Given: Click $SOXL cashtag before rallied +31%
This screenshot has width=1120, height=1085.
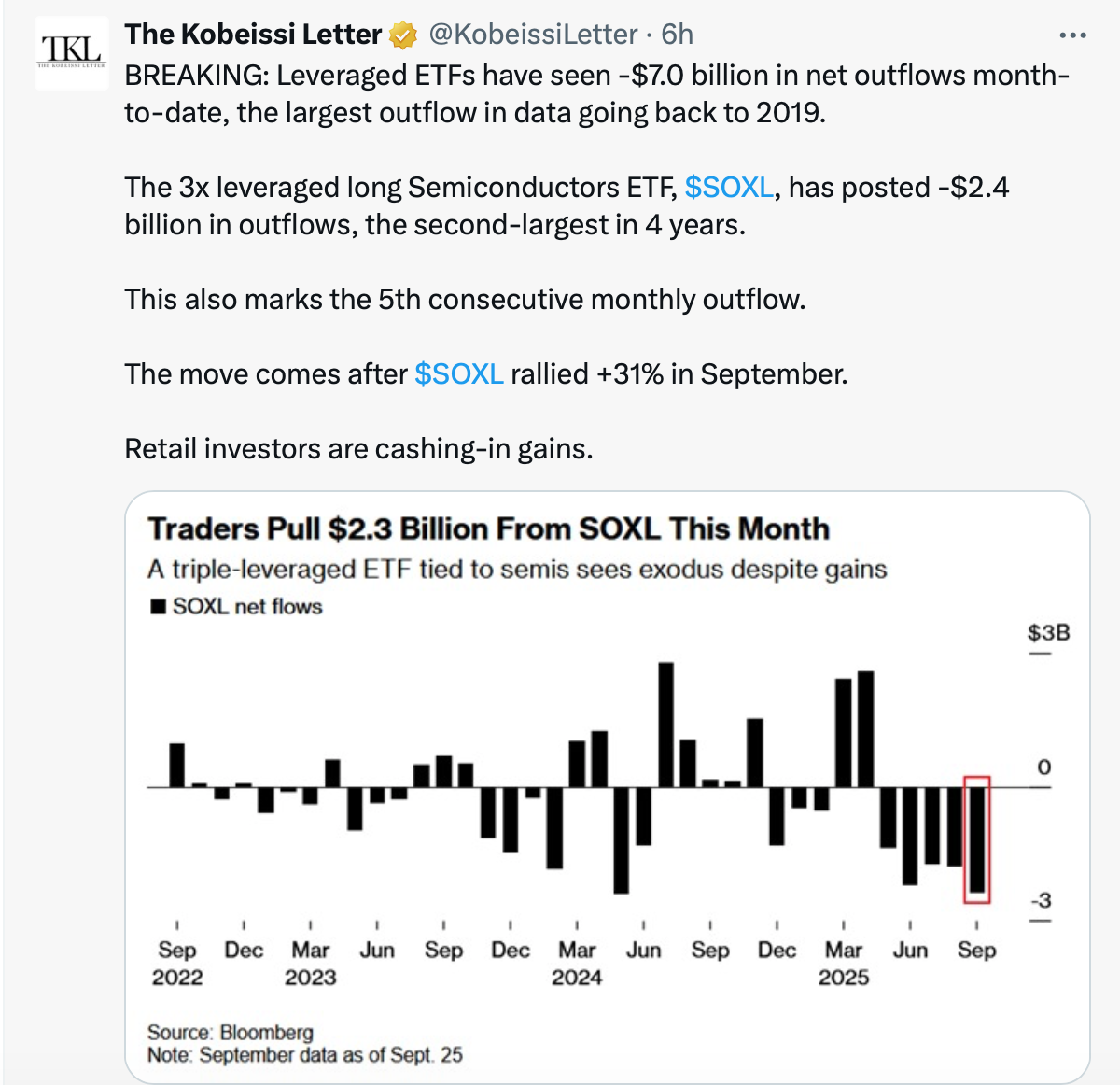Looking at the screenshot, I should [x=458, y=374].
